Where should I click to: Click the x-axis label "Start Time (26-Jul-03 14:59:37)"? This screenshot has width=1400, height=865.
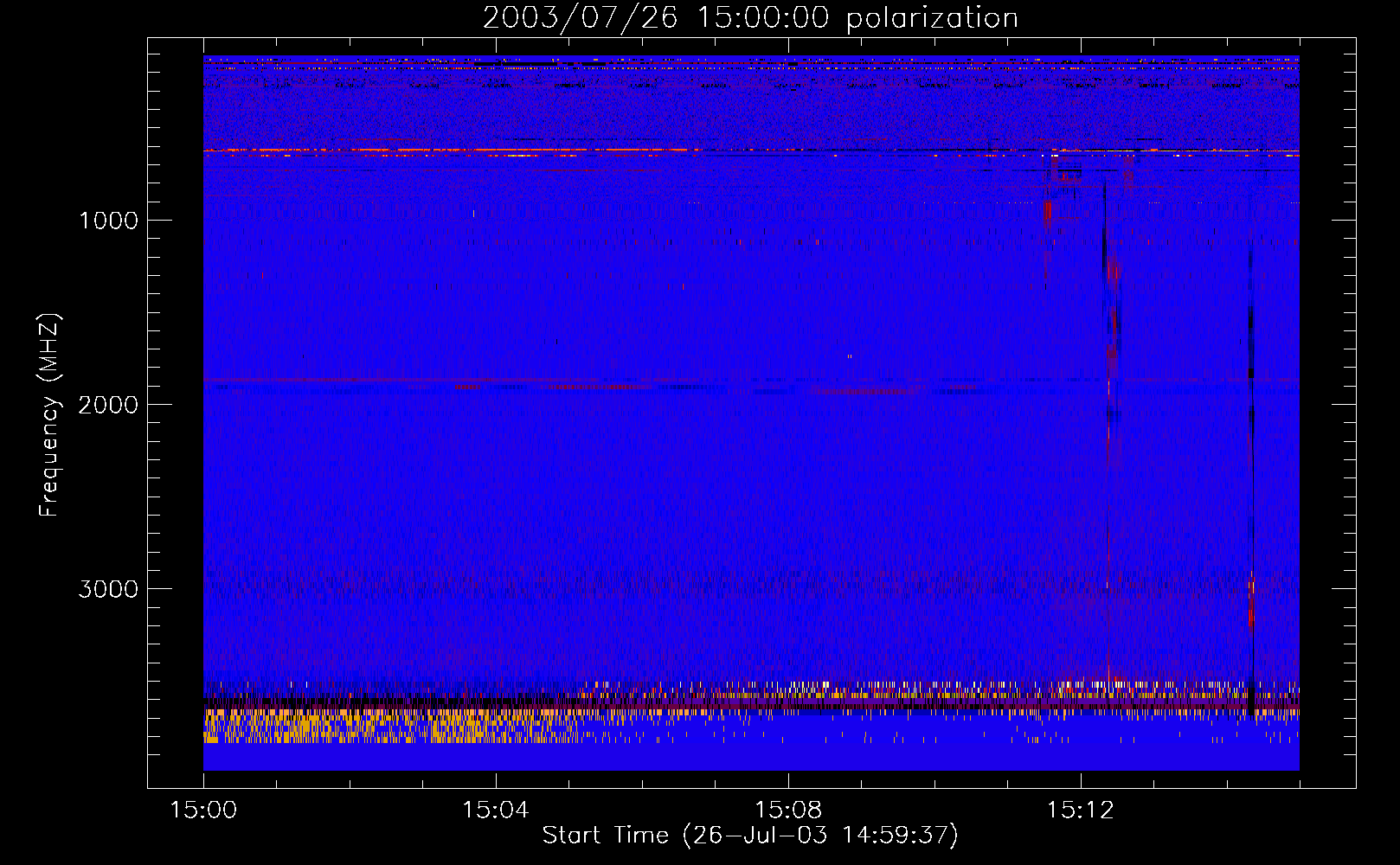750,836
